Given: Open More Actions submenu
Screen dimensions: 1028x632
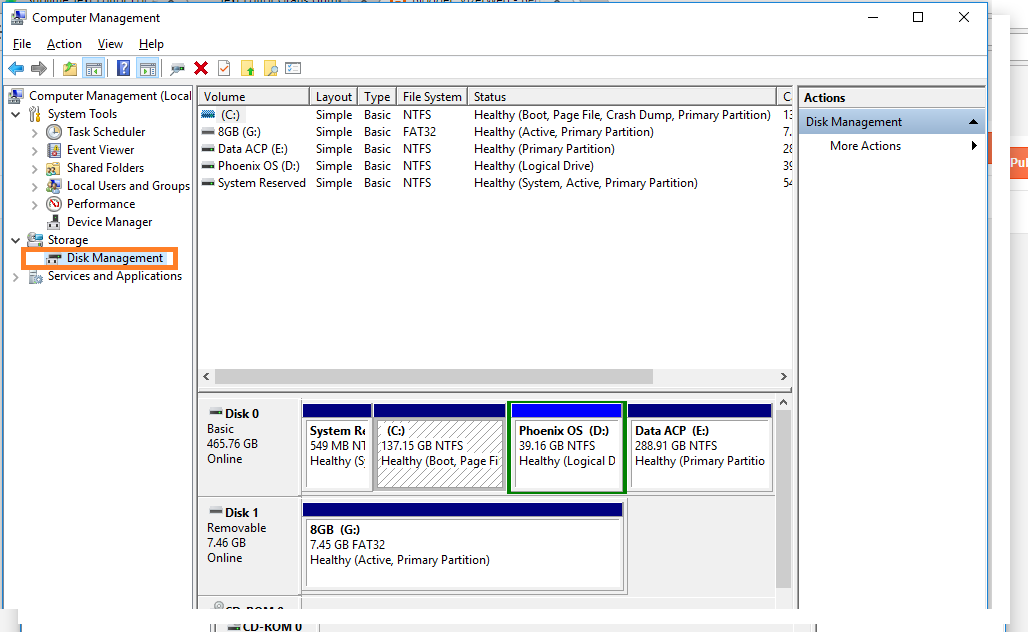Looking at the screenshot, I should 892,146.
